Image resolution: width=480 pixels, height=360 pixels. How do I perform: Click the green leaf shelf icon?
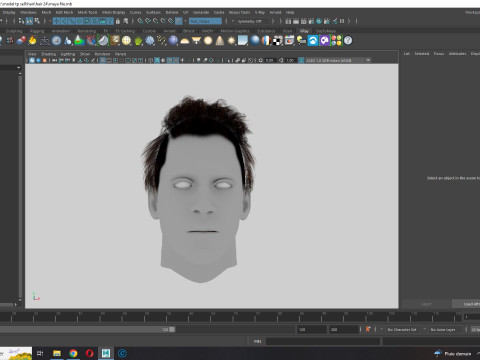pos(138,41)
